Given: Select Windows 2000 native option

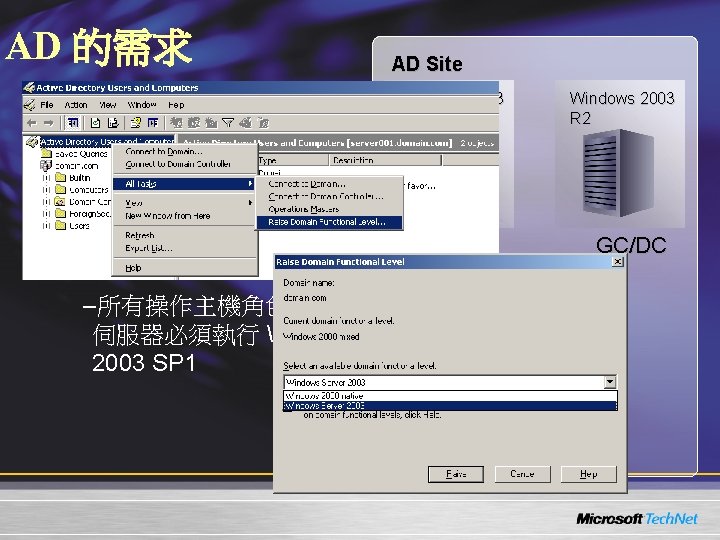Looking at the screenshot, I should pyautogui.click(x=450, y=395).
